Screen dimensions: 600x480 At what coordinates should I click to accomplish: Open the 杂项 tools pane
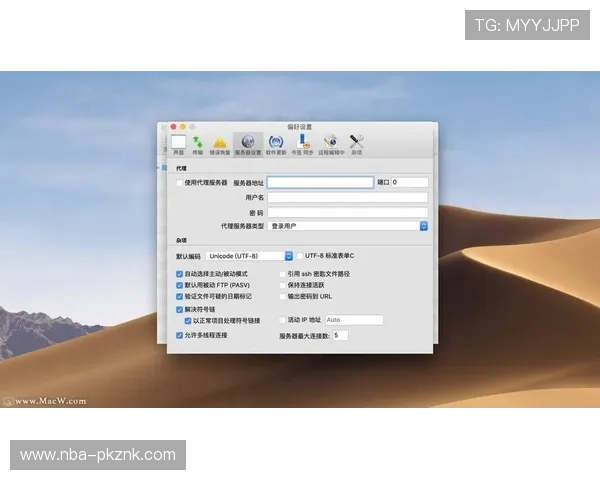[x=356, y=143]
